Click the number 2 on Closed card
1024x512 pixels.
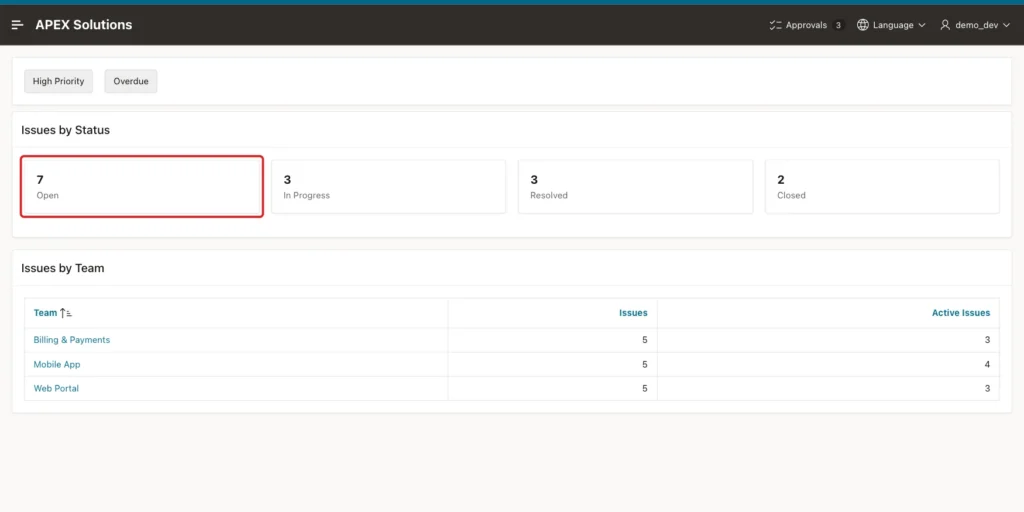point(780,180)
